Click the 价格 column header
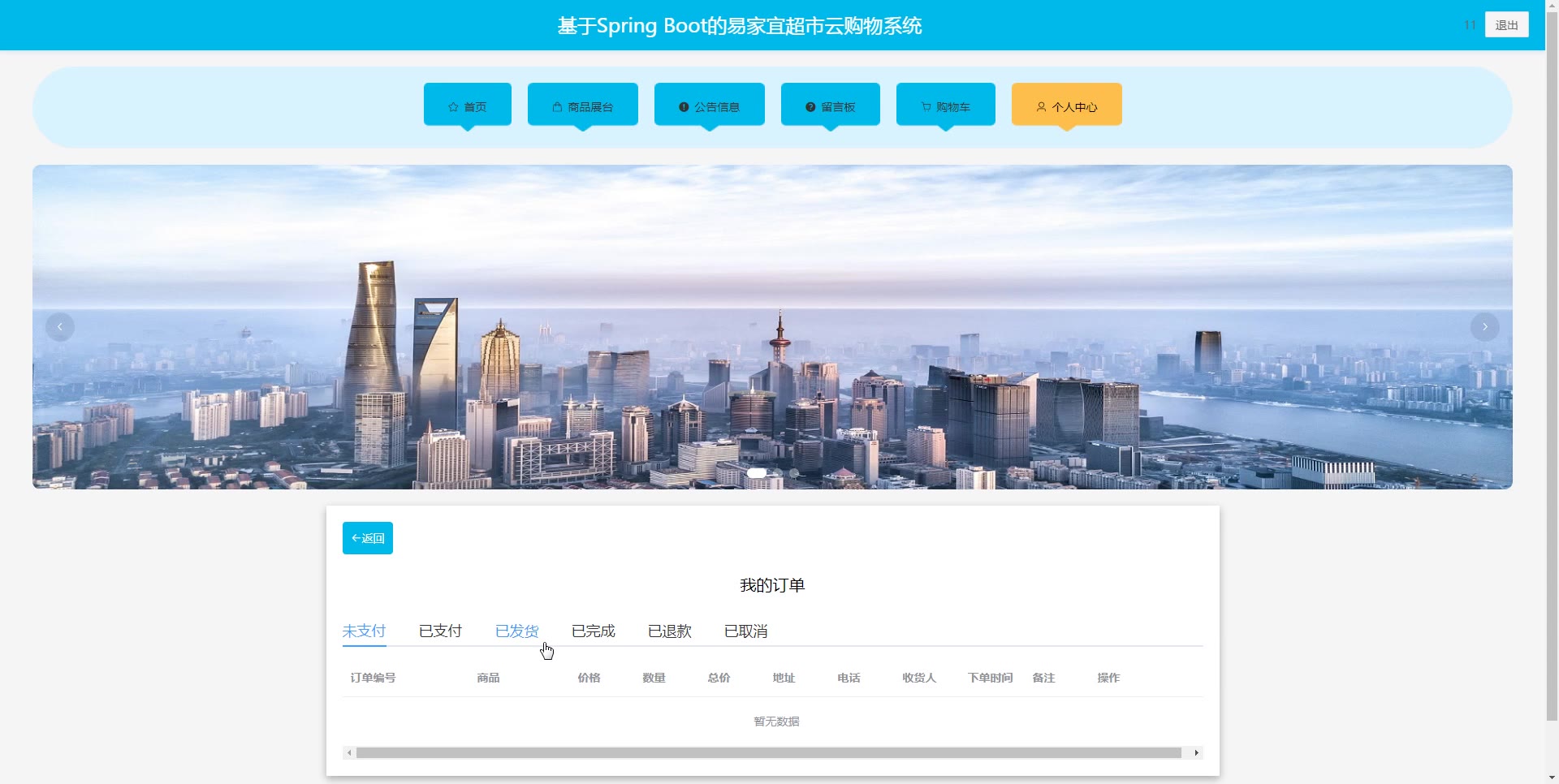This screenshot has width=1559, height=784. pyautogui.click(x=589, y=678)
